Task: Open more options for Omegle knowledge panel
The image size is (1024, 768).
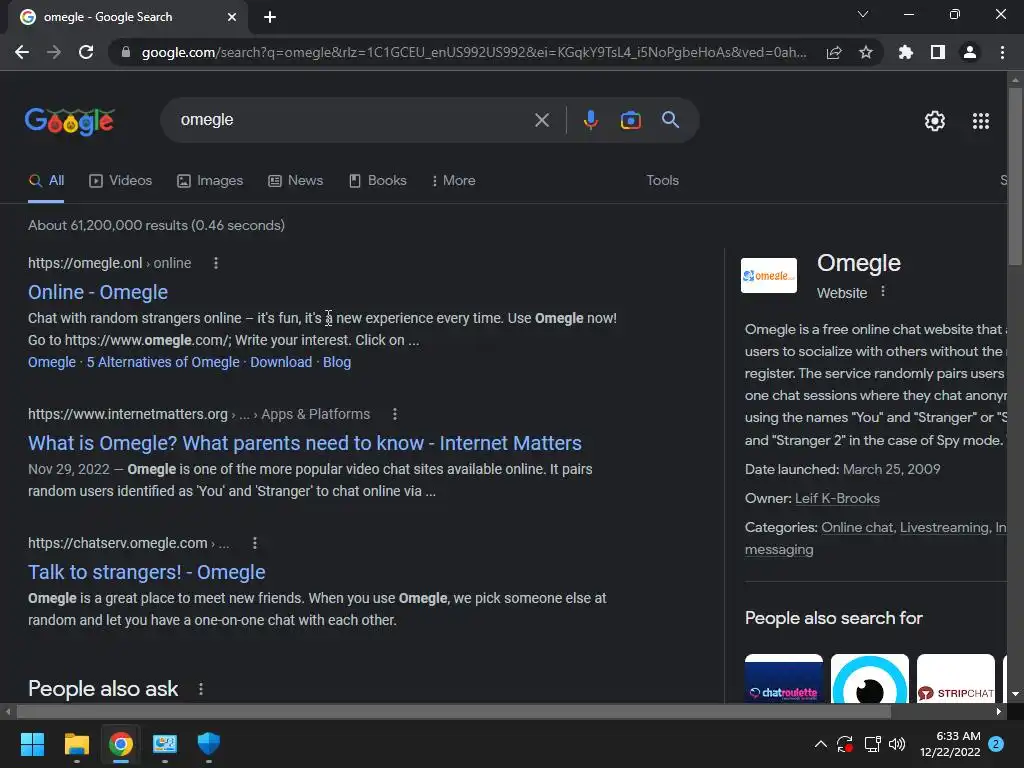Action: 883,291
